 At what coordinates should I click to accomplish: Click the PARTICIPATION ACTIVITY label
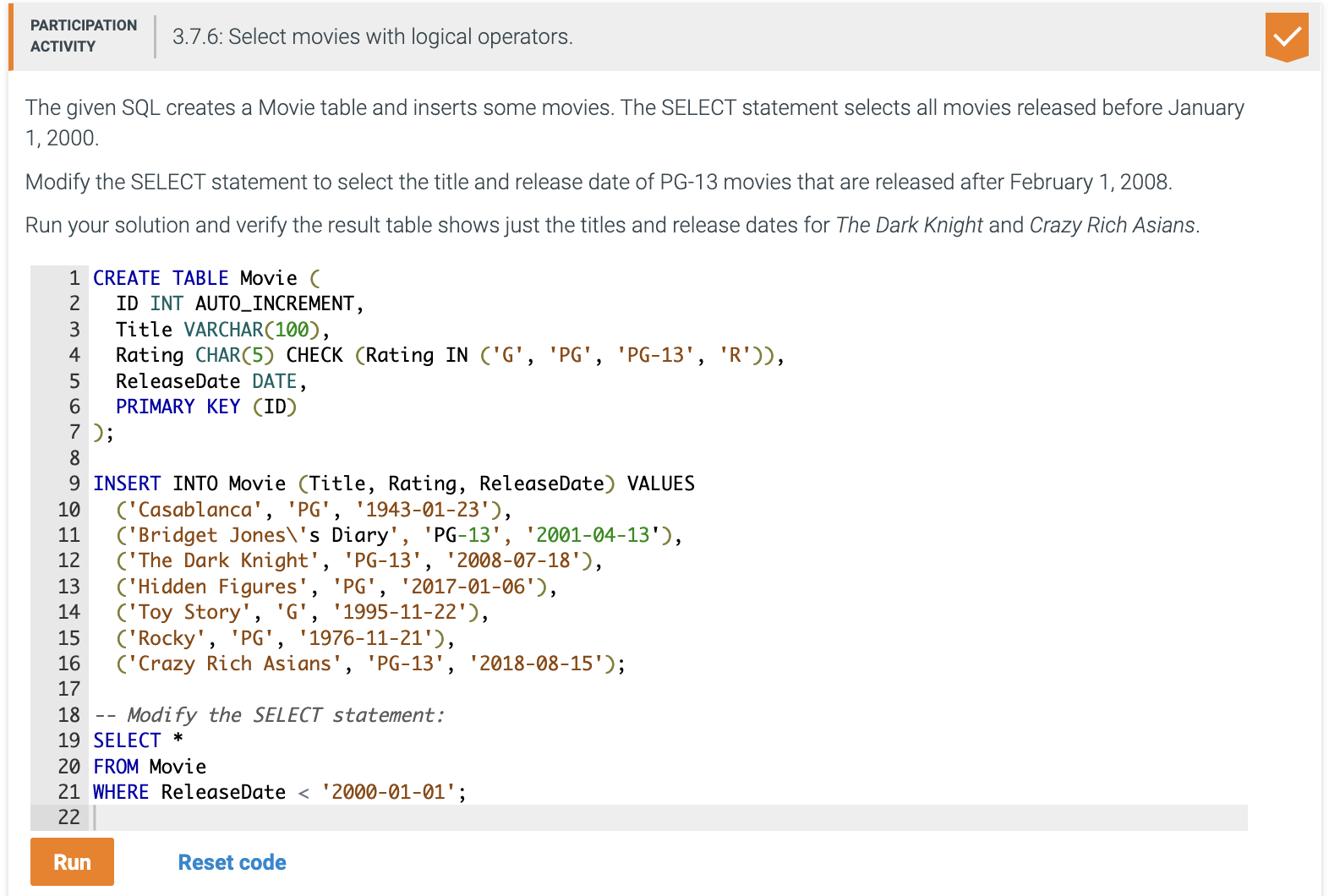[83, 36]
